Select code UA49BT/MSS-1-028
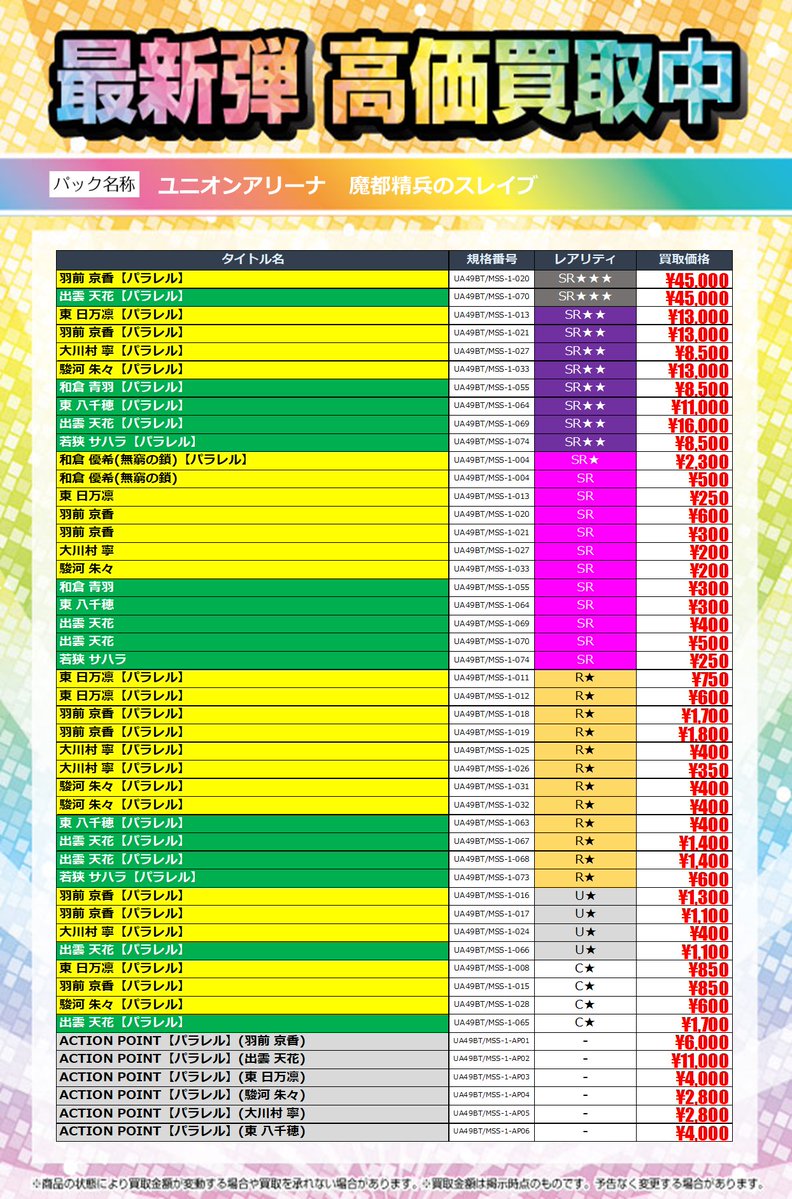Screen dimensions: 792x1199 click(x=492, y=1004)
